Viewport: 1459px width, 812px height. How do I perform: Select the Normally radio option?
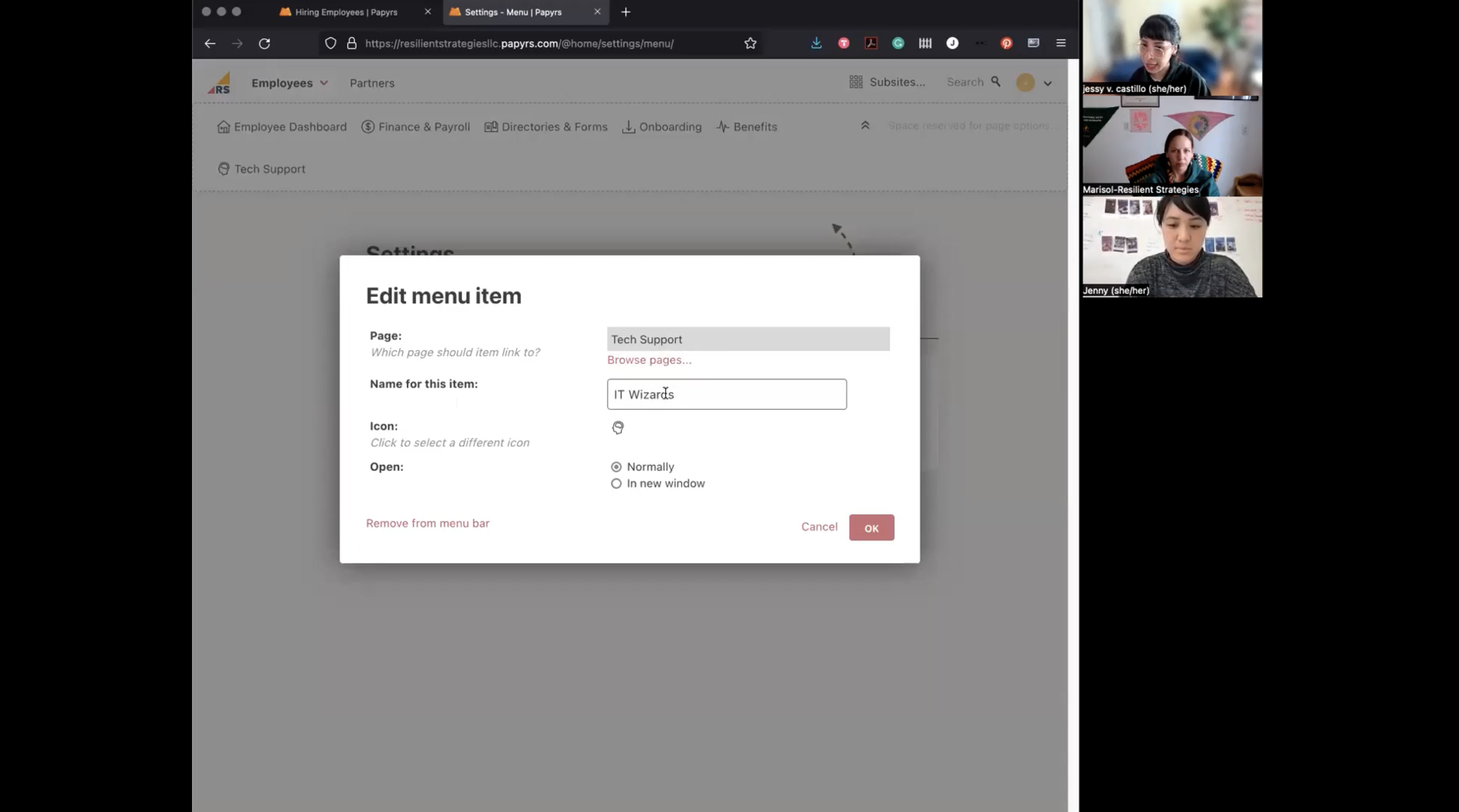[616, 467]
